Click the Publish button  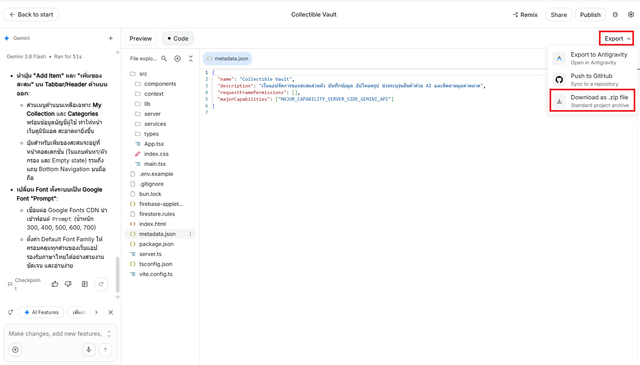click(x=590, y=15)
